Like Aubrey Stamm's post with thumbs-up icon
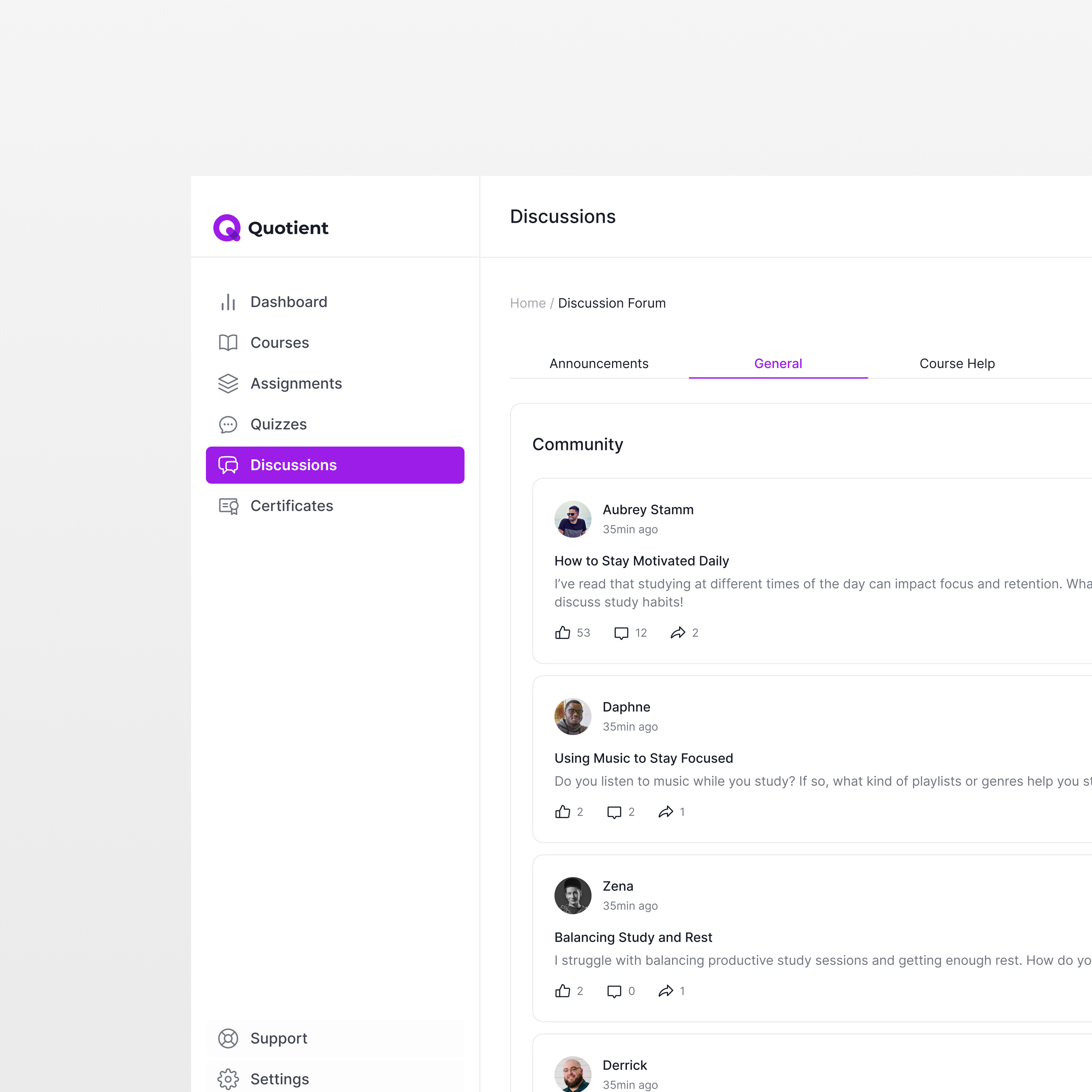The width and height of the screenshot is (1092, 1092). (x=563, y=633)
